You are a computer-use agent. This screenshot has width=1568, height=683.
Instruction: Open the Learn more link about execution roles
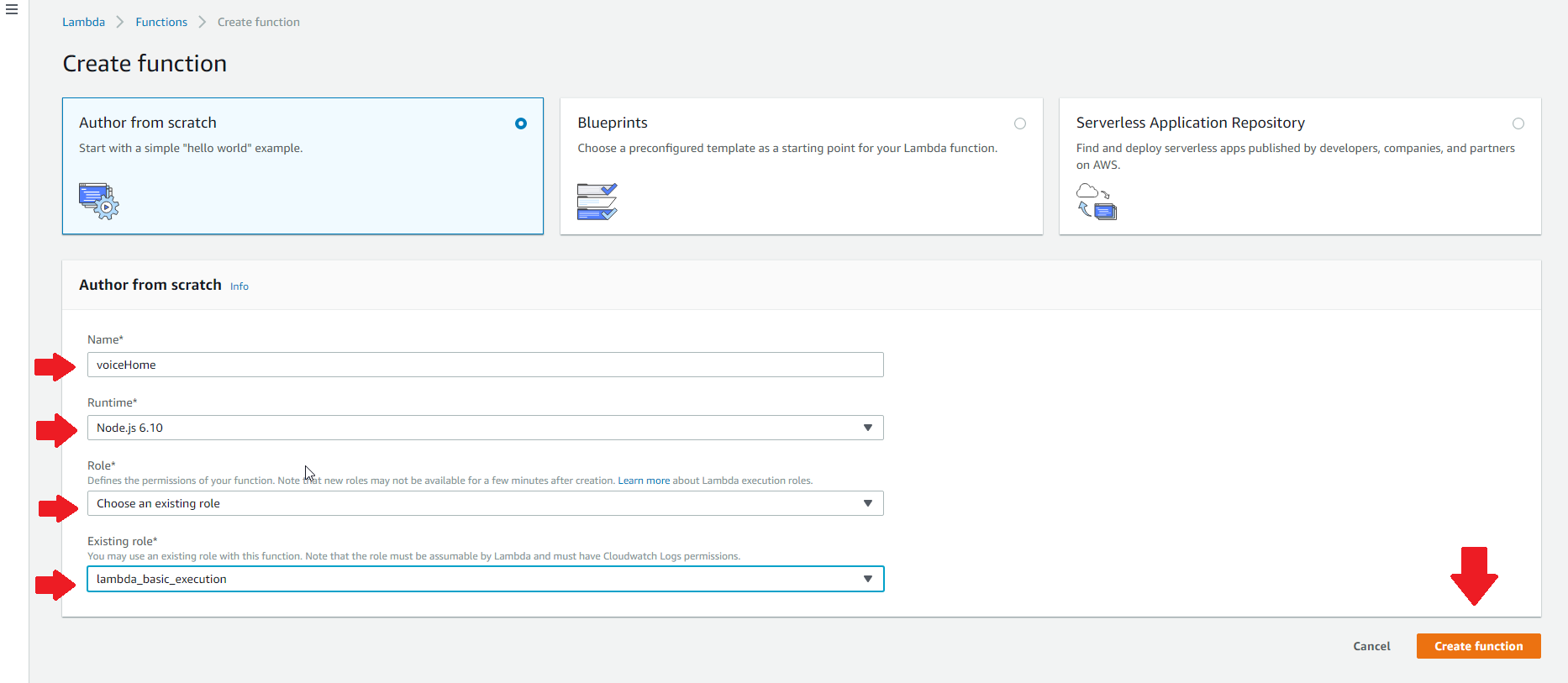[x=644, y=481]
